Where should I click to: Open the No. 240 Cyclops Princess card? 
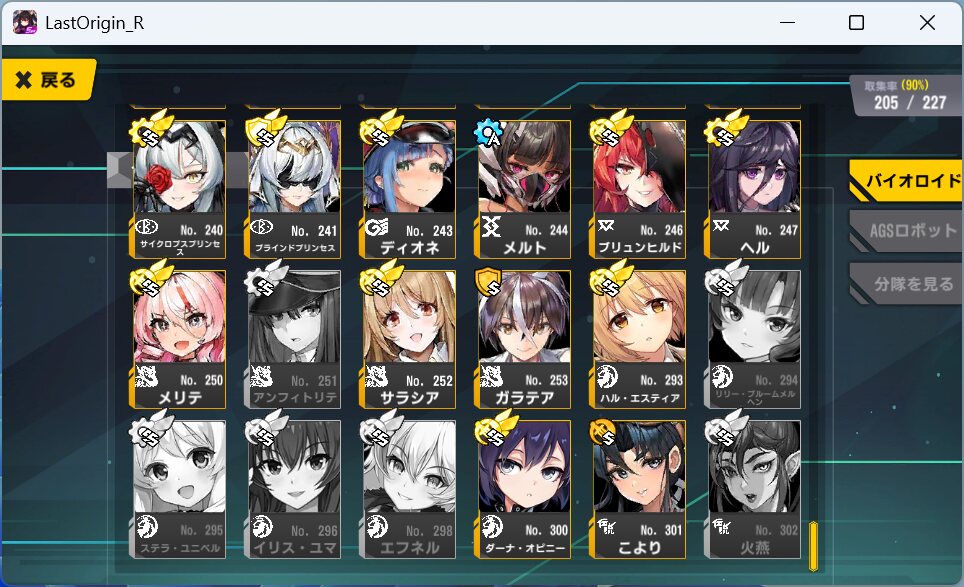pyautogui.click(x=178, y=189)
